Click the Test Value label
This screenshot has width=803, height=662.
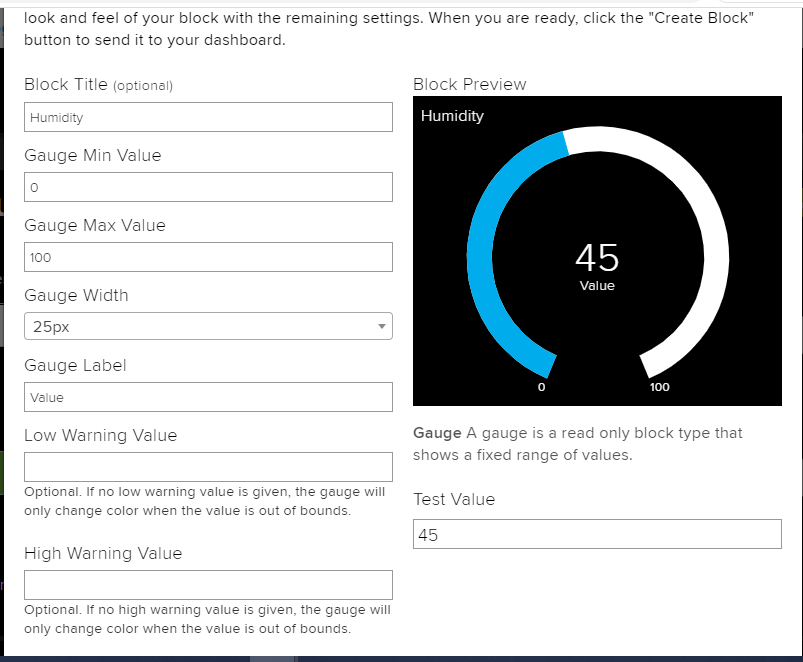click(x=454, y=499)
